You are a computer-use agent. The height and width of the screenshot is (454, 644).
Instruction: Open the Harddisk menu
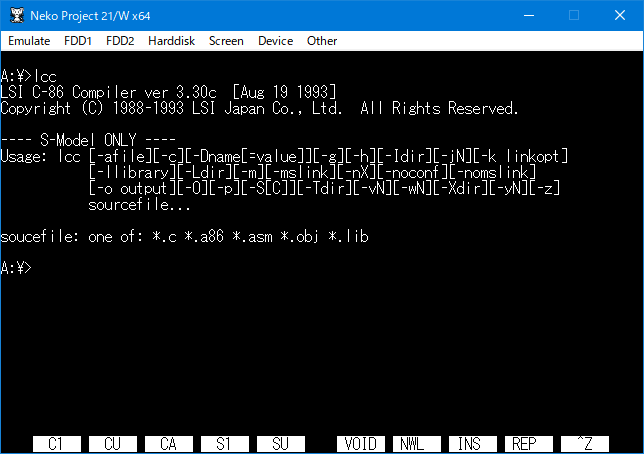(x=172, y=41)
